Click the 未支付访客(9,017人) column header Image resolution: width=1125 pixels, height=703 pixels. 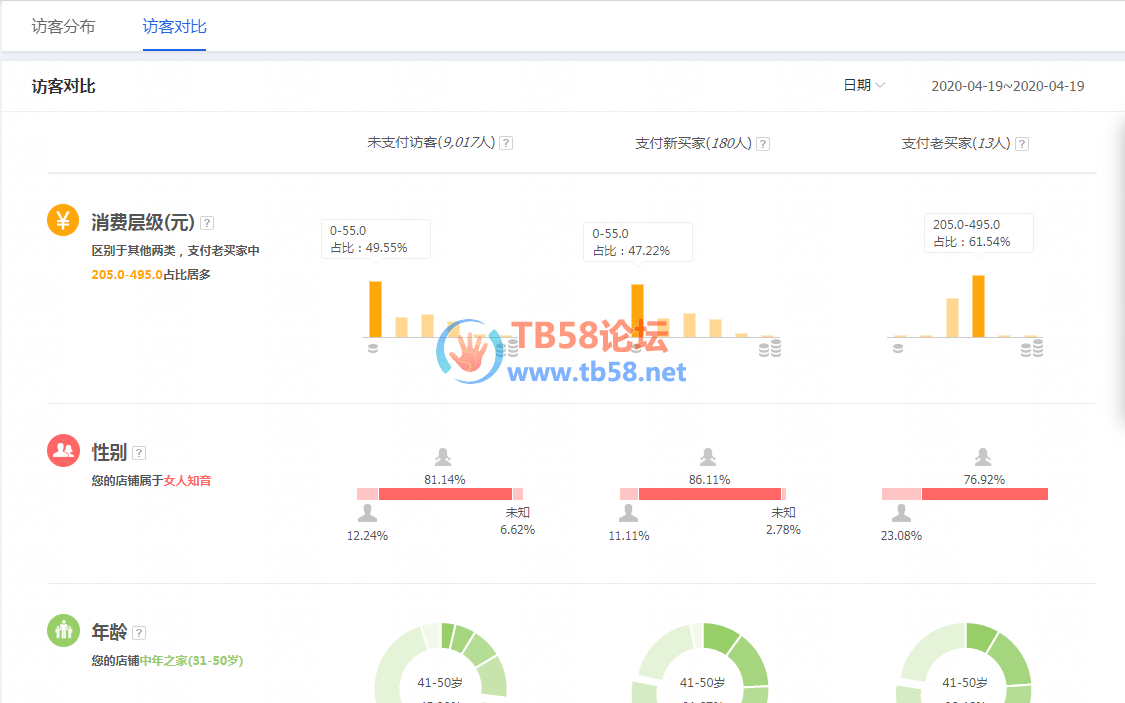tap(431, 143)
